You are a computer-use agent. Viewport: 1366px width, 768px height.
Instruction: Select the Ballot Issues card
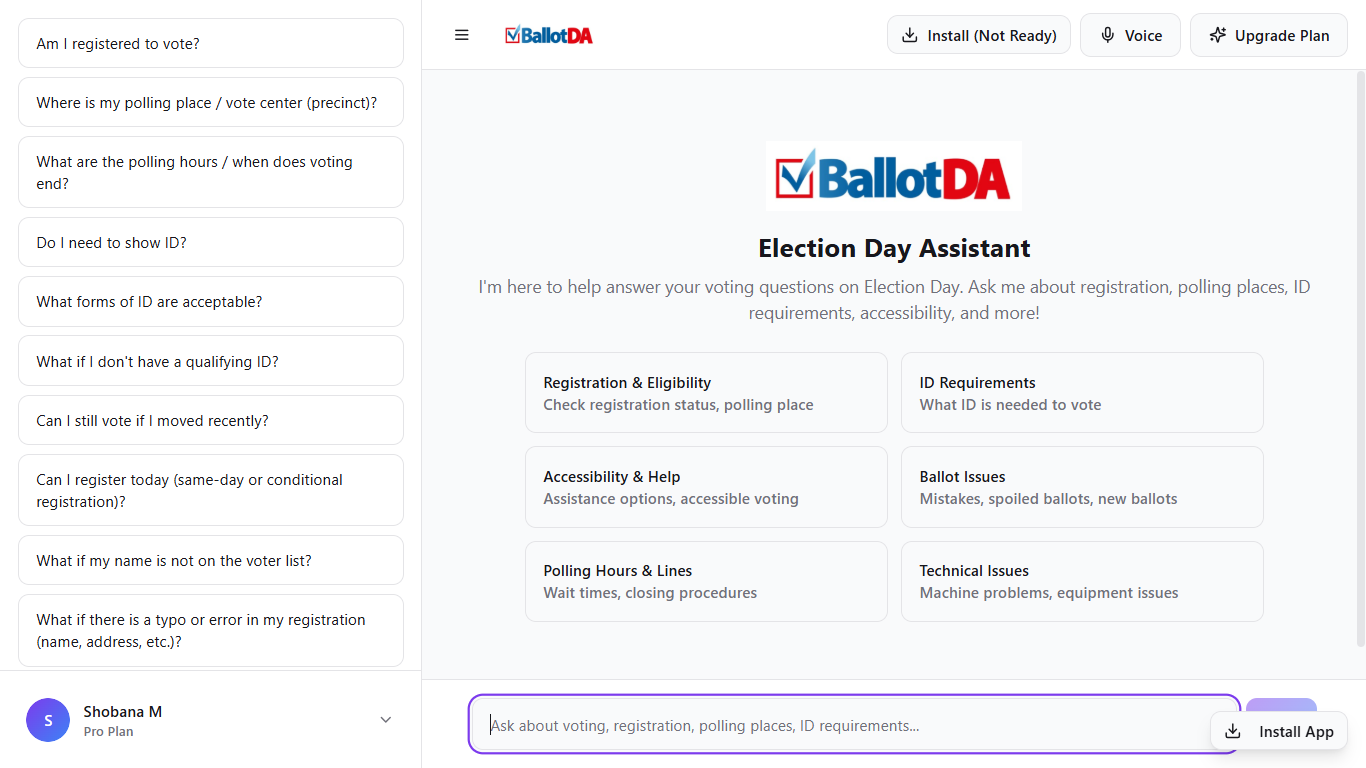click(1082, 487)
